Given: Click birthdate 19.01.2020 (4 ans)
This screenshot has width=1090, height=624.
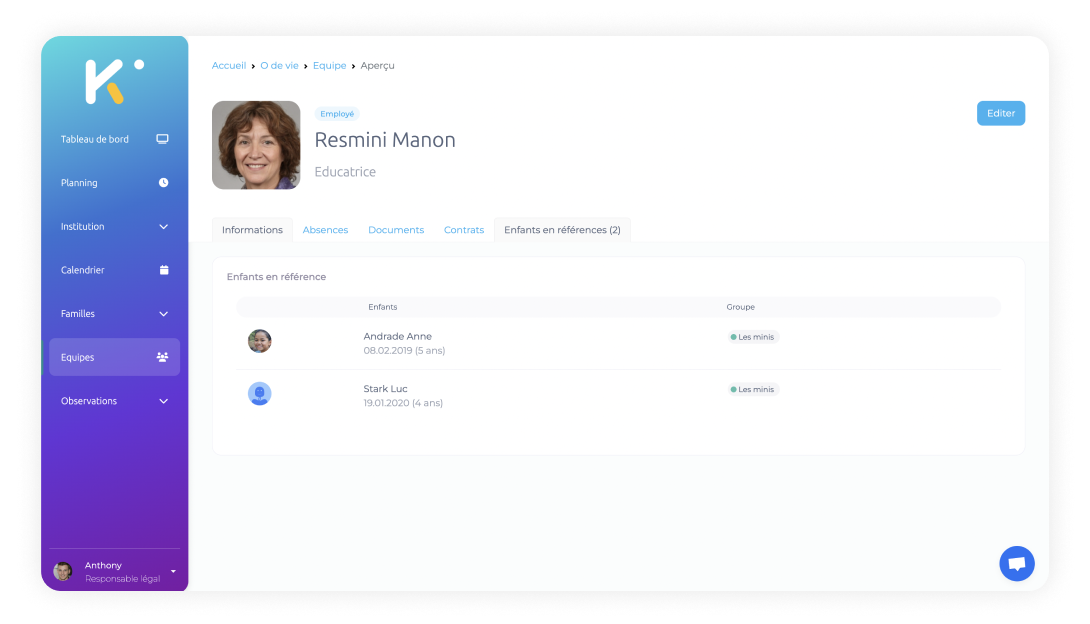Looking at the screenshot, I should coord(403,403).
